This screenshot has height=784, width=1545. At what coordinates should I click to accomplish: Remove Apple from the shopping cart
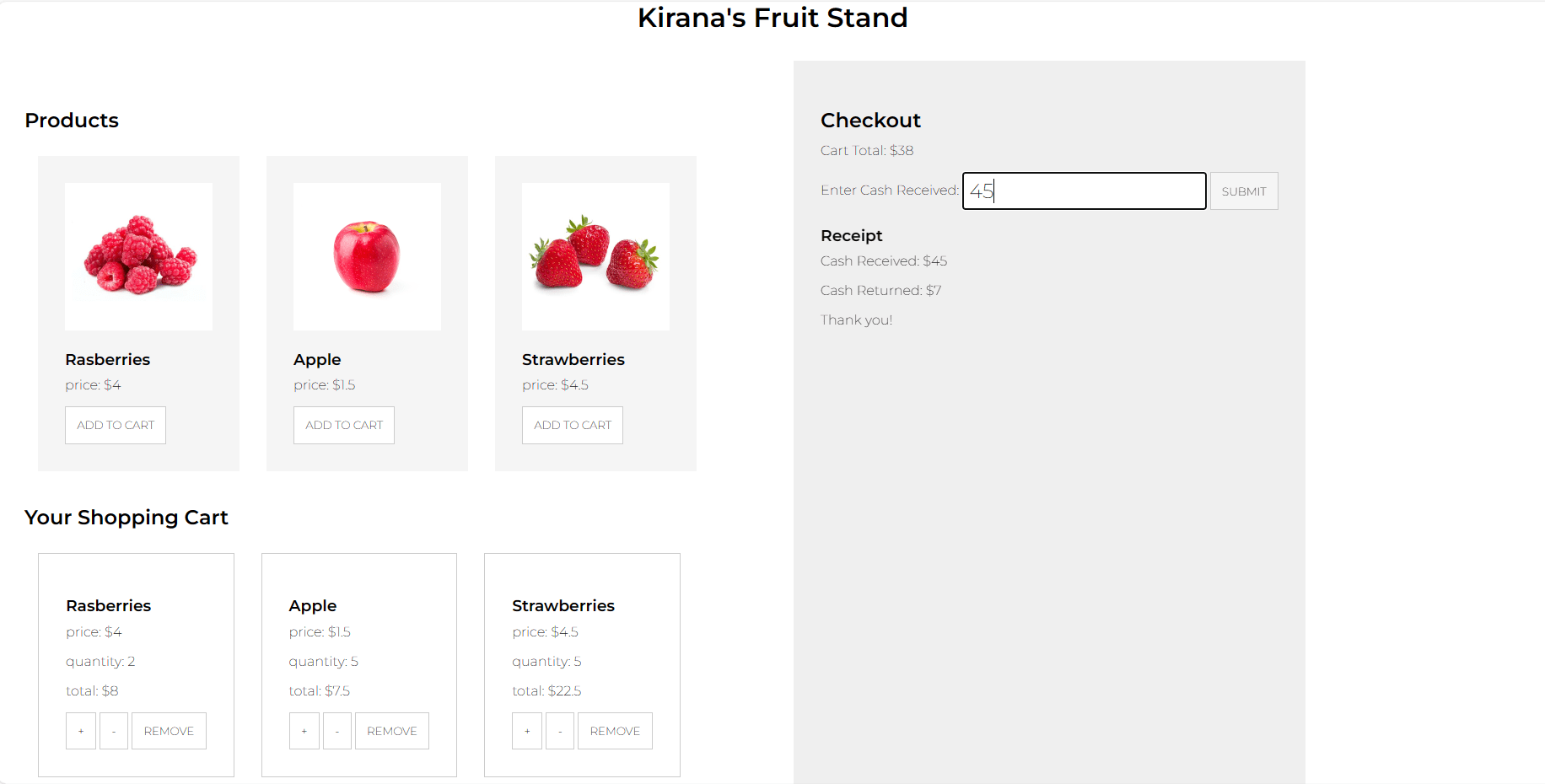391,730
